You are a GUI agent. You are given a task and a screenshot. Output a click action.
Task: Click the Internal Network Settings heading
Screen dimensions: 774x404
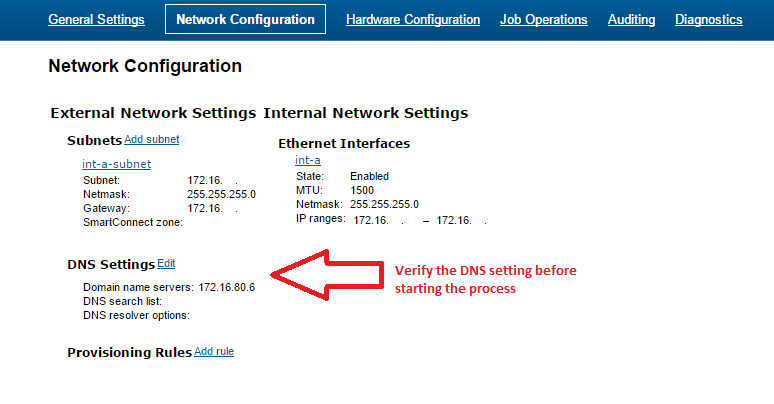(x=365, y=113)
